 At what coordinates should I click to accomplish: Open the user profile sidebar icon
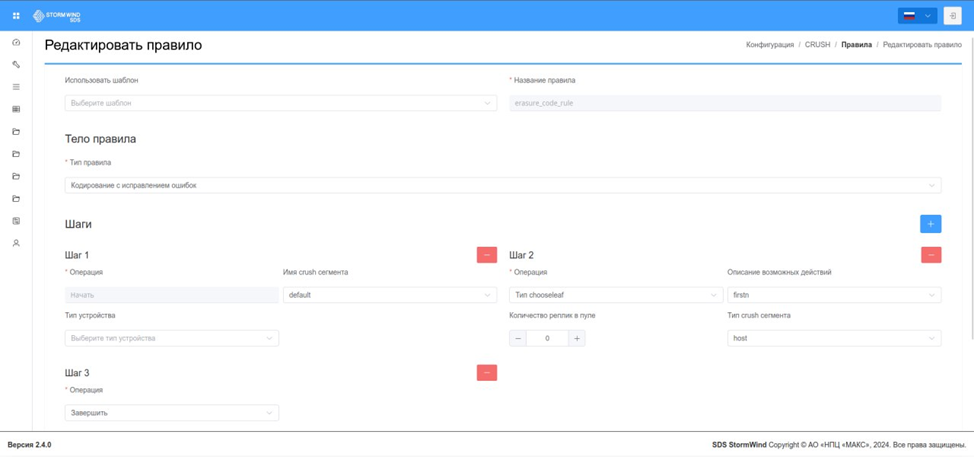[x=16, y=243]
